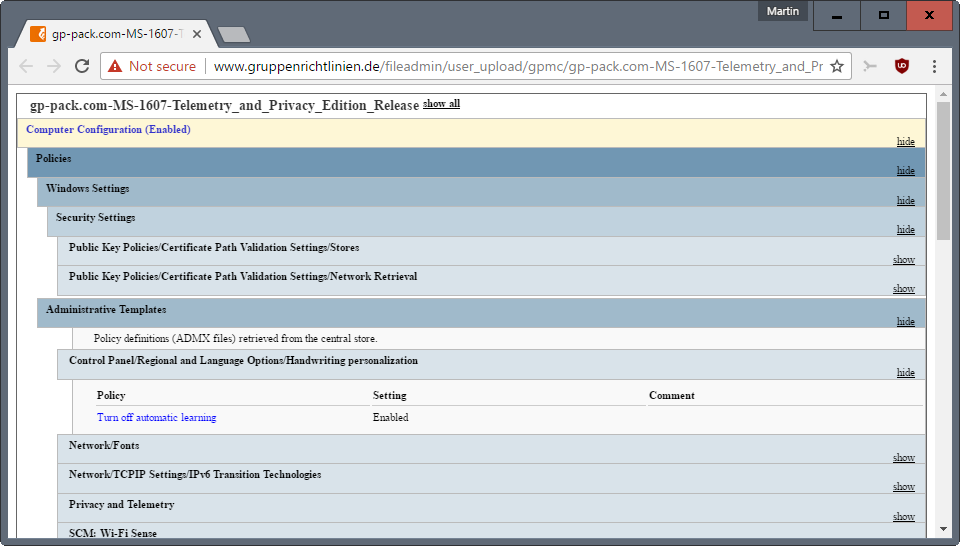The image size is (960, 546).
Task: Click the Privacy and Telemetry heading text
Action: pos(121,504)
